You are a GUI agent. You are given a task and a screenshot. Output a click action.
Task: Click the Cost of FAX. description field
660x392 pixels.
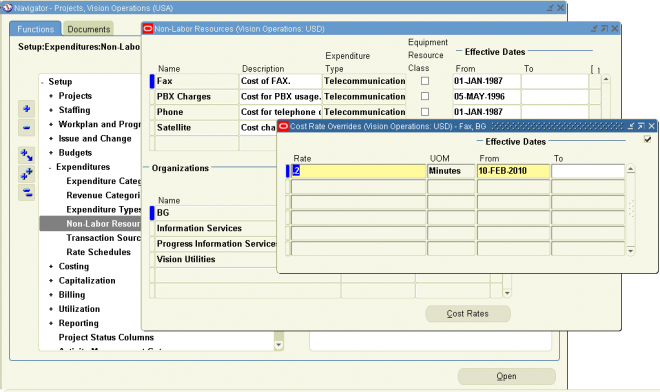[280, 81]
